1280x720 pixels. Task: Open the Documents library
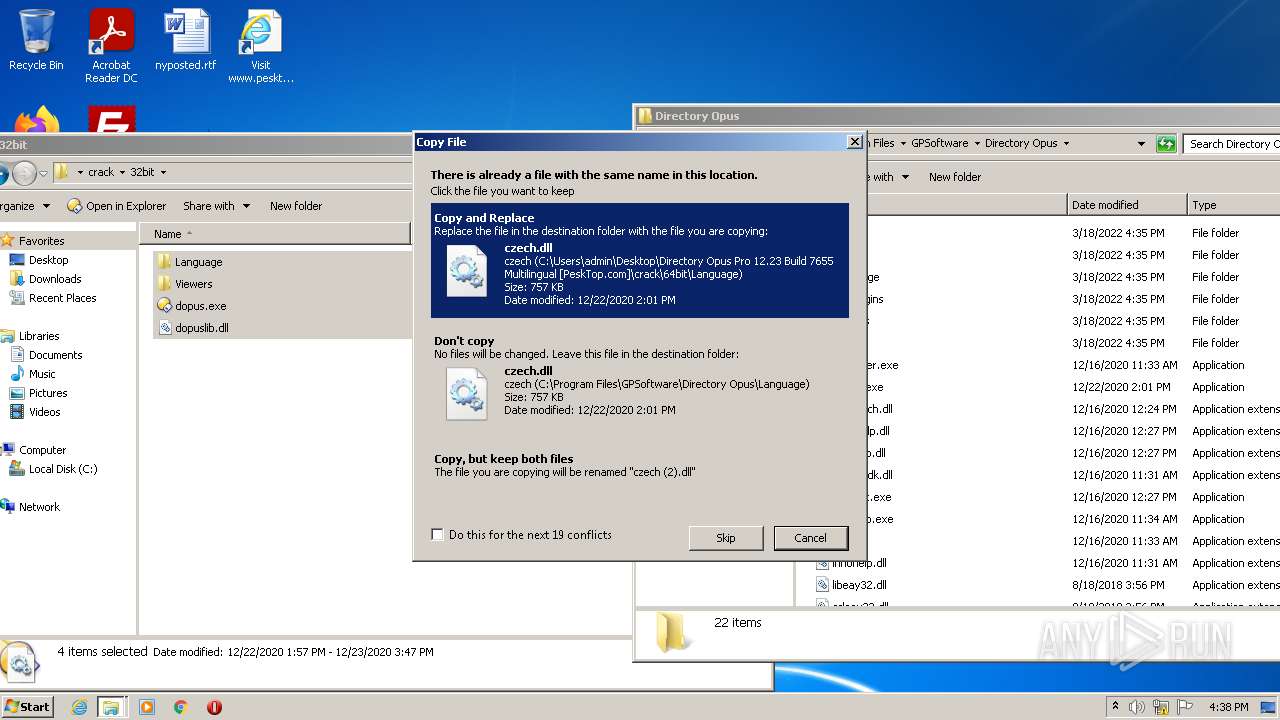(x=55, y=355)
